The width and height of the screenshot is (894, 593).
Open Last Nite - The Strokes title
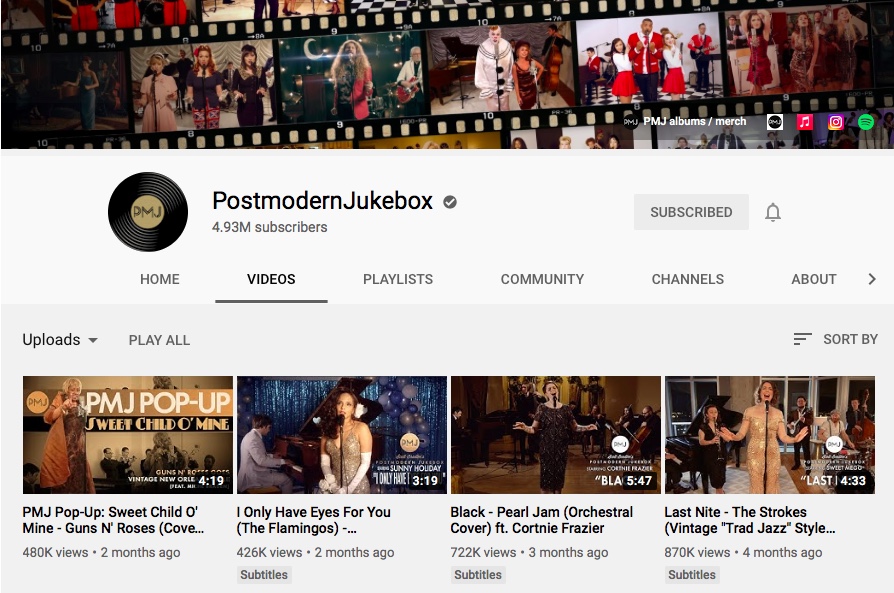click(x=750, y=520)
